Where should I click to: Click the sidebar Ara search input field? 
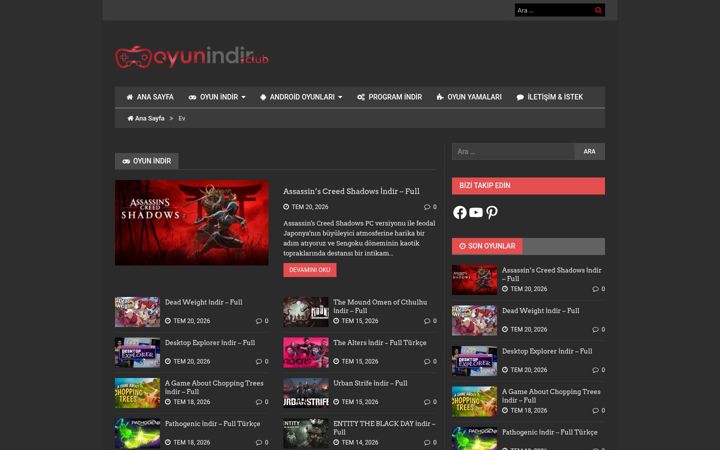point(513,152)
